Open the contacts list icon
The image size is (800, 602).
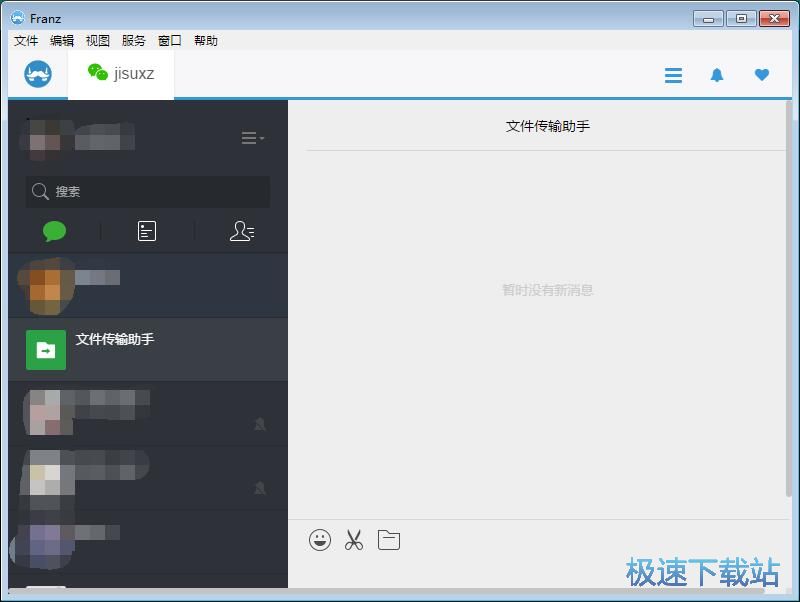[242, 231]
